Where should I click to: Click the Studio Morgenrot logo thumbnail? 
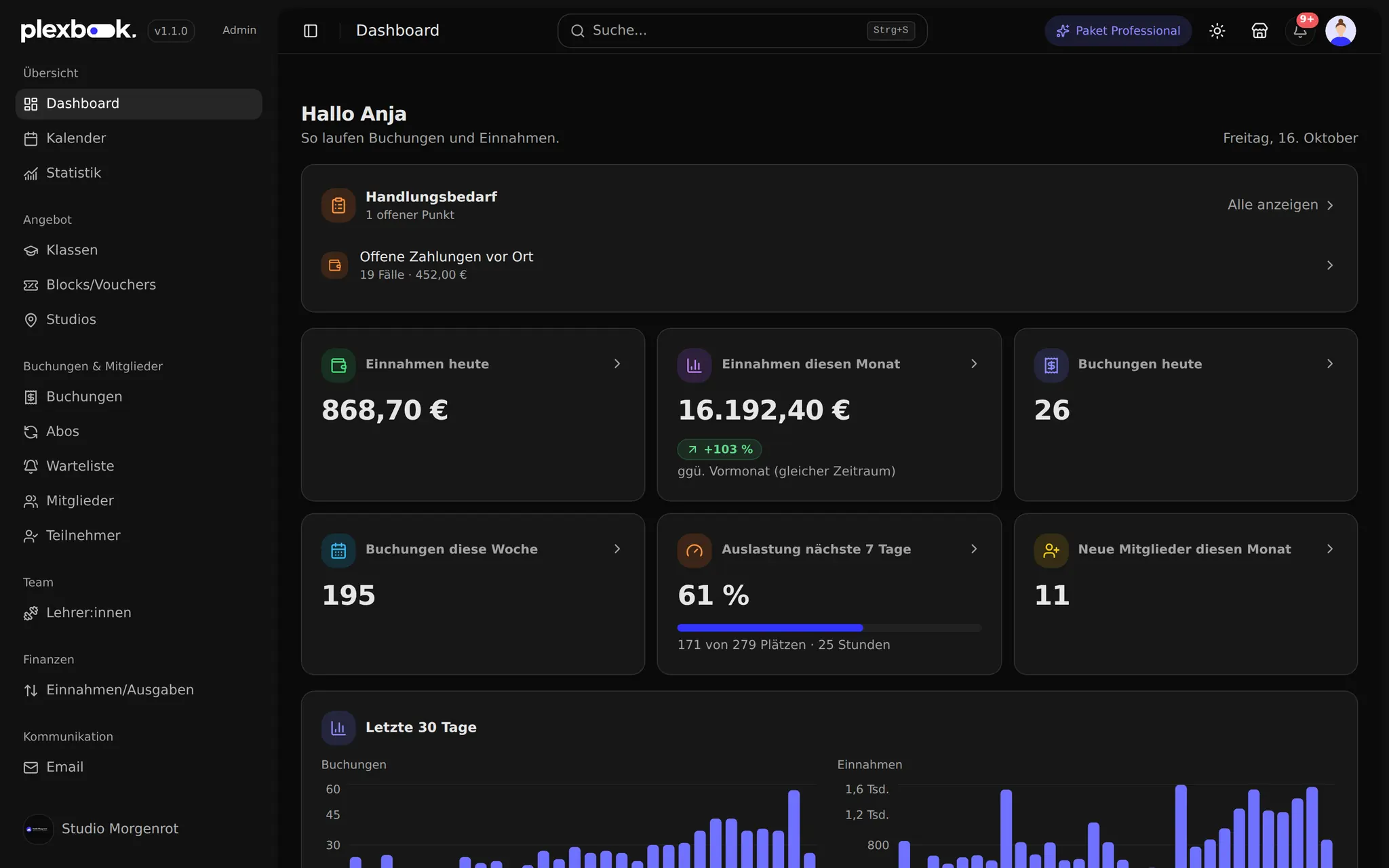tap(38, 829)
